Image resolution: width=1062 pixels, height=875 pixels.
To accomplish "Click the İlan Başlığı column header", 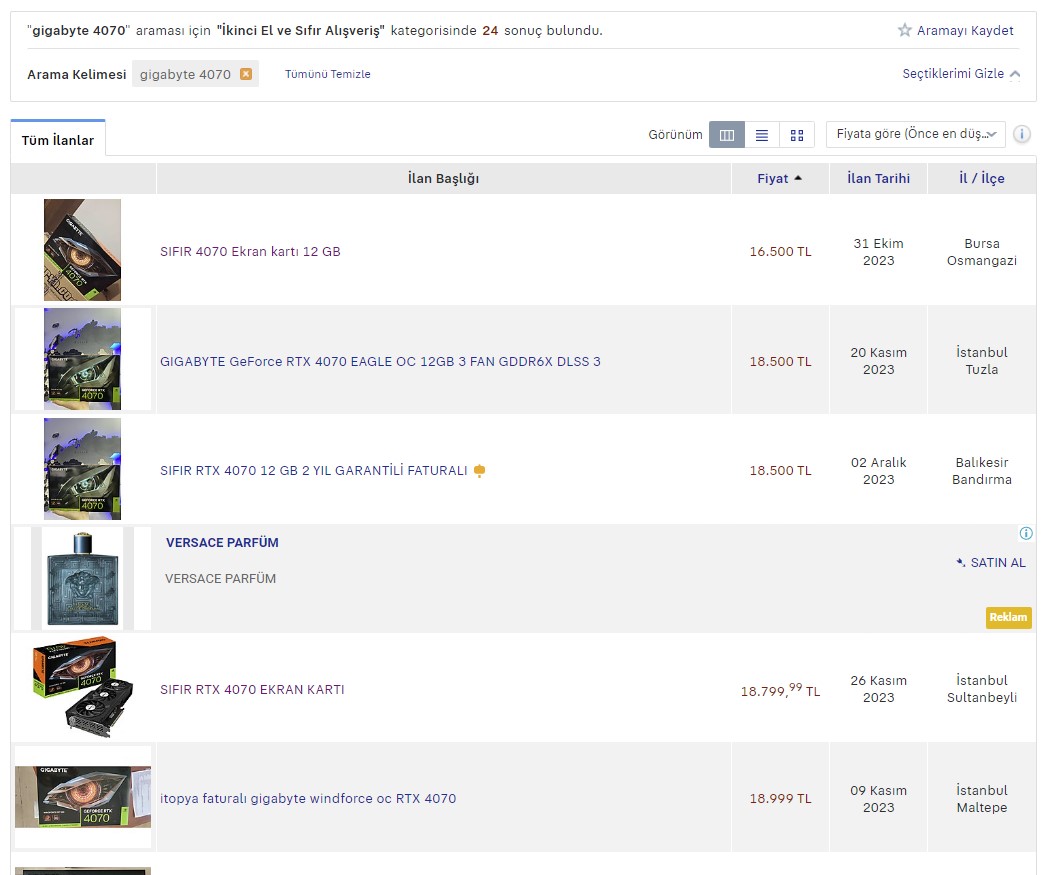I will pyautogui.click(x=444, y=178).
